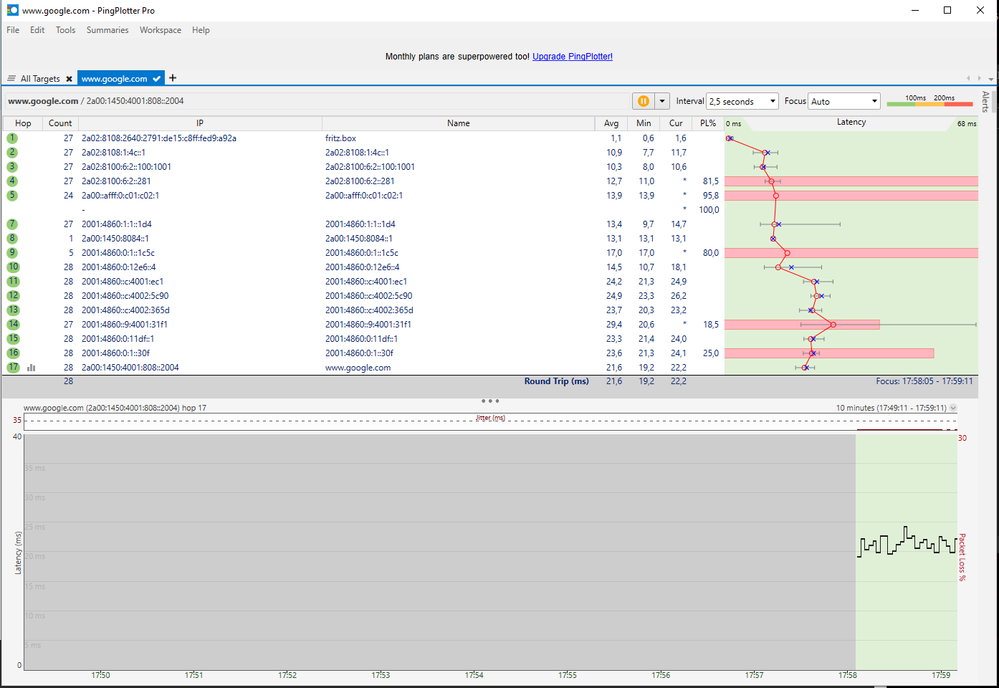
Task: Open the Focus combo box set to Auto
Action: (x=845, y=101)
